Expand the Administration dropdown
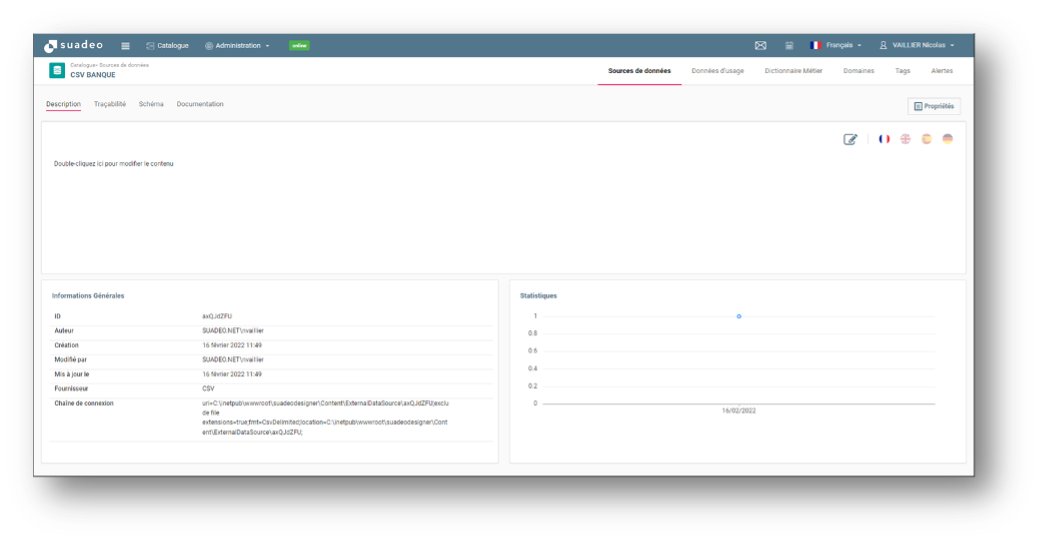 click(x=237, y=46)
